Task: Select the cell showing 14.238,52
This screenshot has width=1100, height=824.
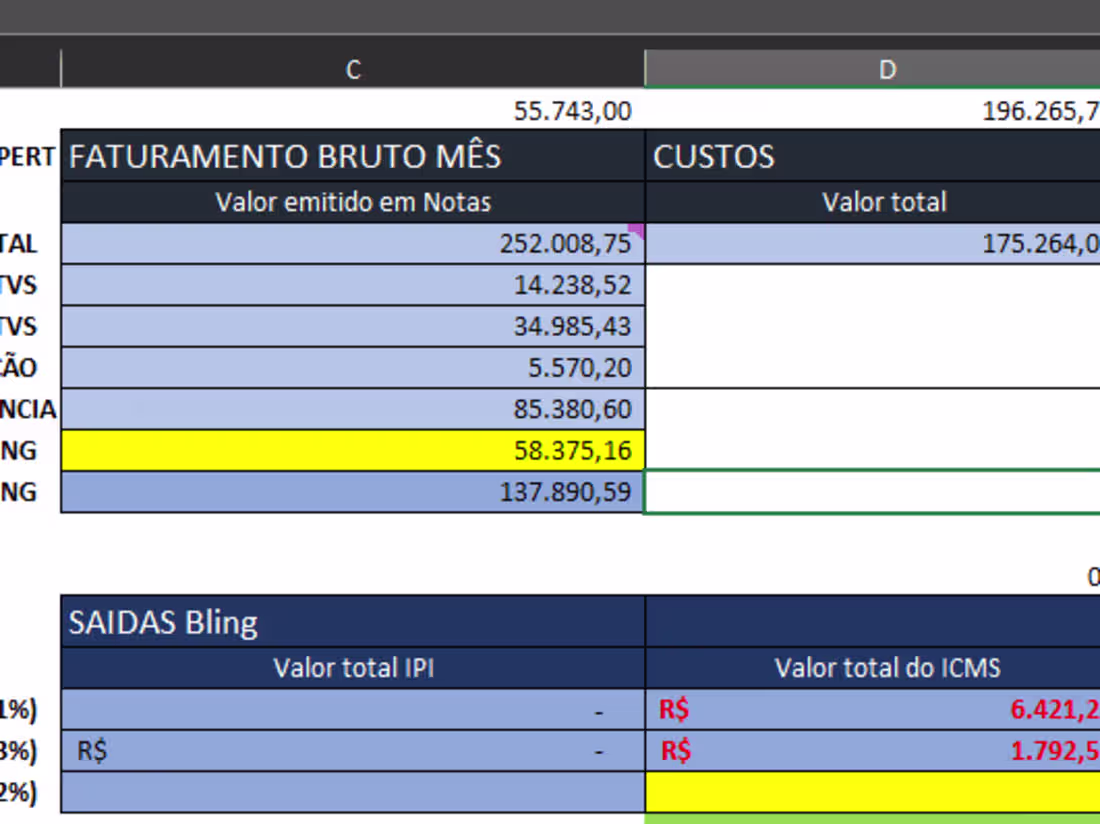Action: pyautogui.click(x=352, y=284)
